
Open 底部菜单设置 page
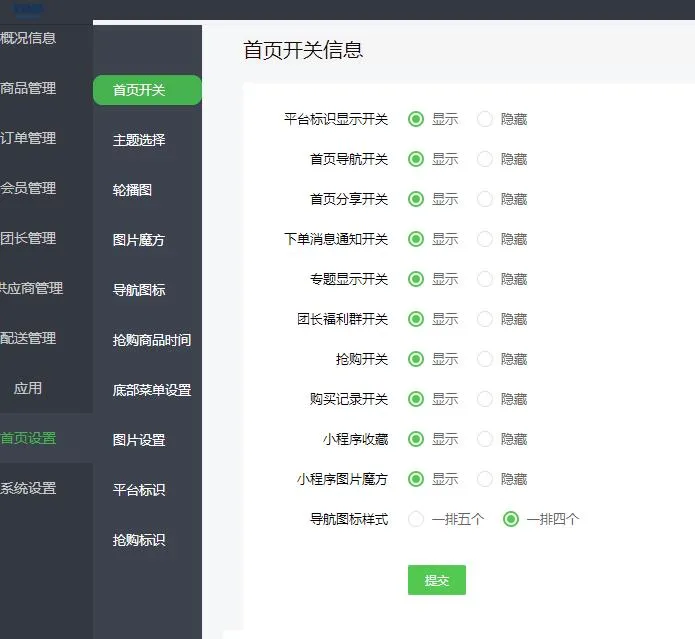152,390
